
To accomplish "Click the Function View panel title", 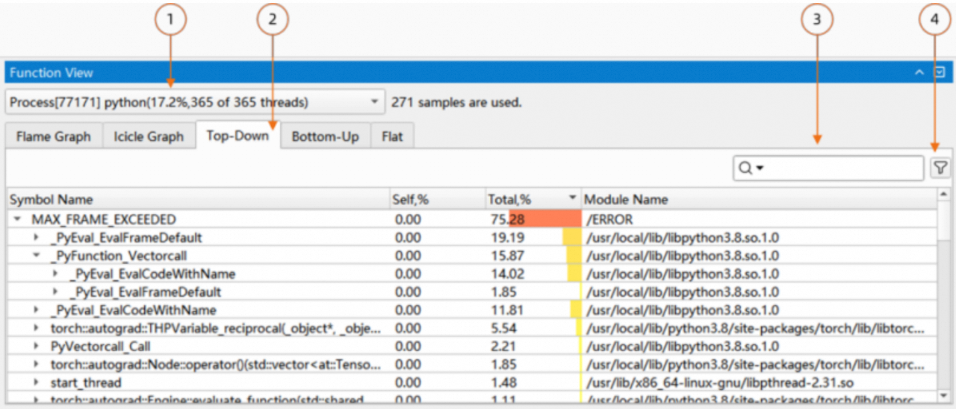I will (x=51, y=73).
